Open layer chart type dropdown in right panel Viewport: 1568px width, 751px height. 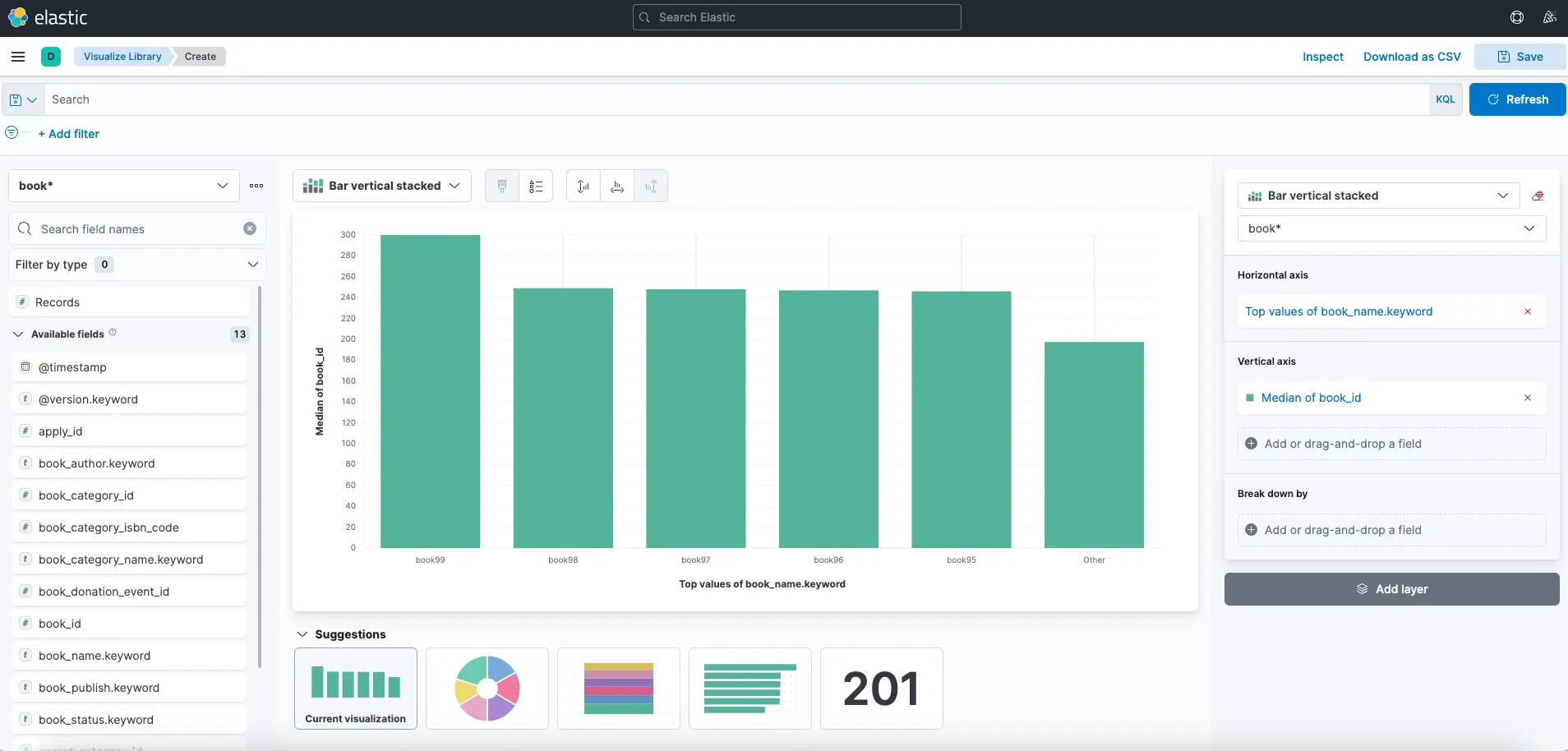[x=1377, y=196]
